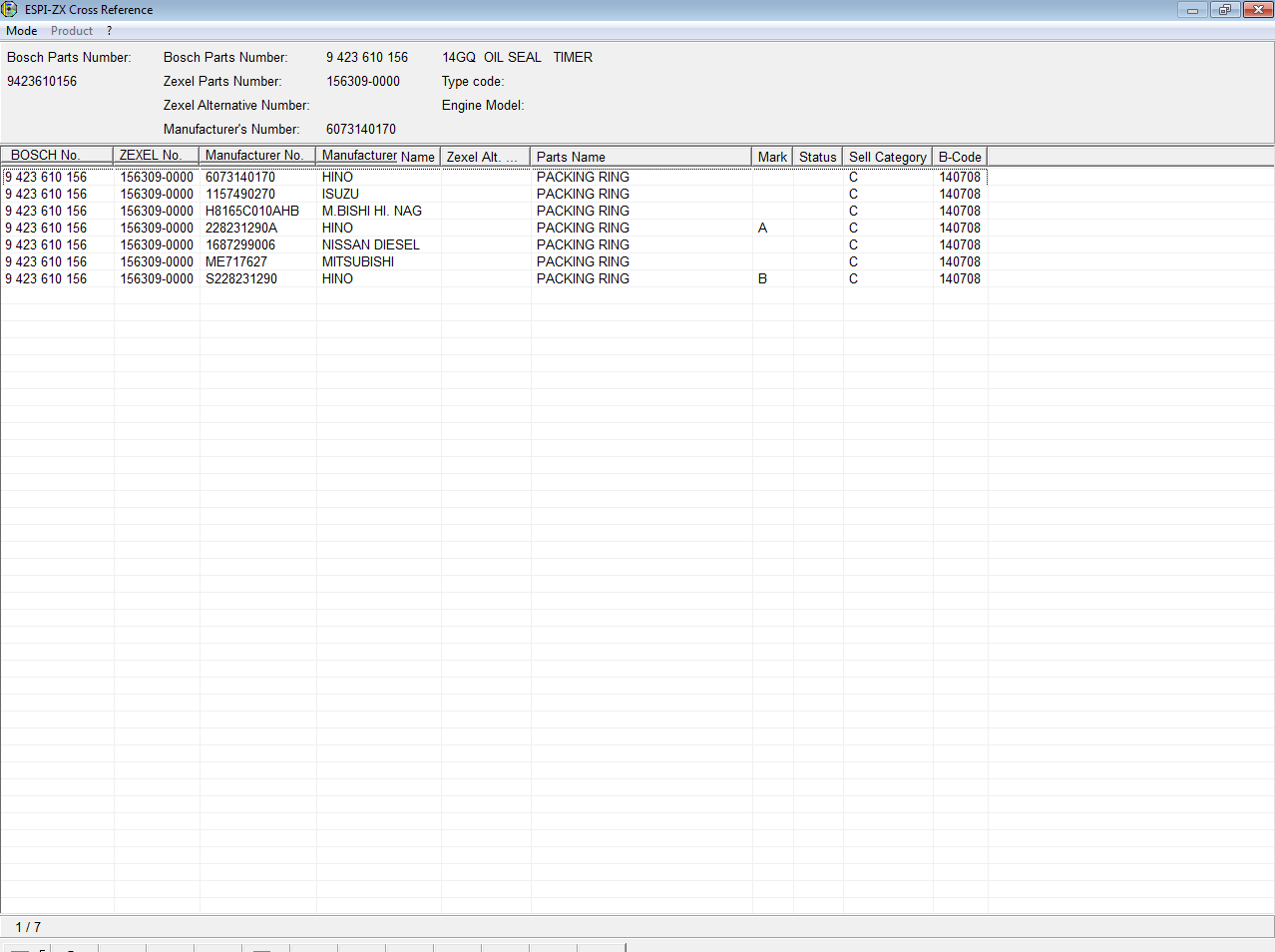Click the Status column header
1275x952 pixels.
pos(818,157)
